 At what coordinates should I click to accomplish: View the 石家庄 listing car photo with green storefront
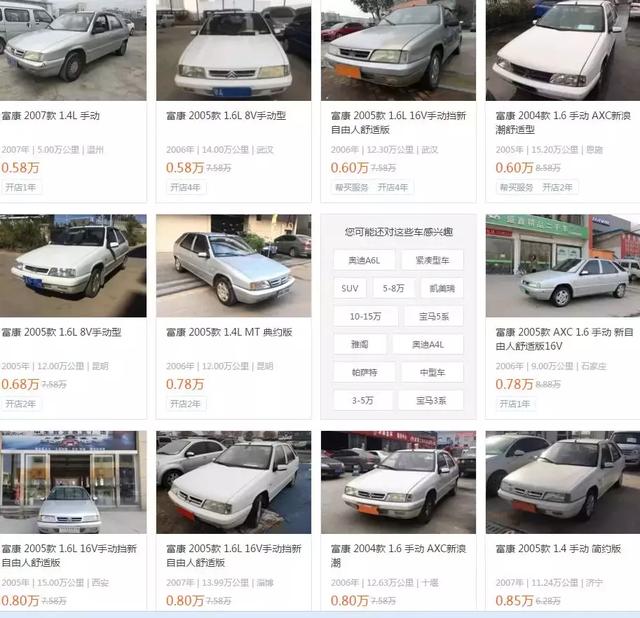point(563,266)
